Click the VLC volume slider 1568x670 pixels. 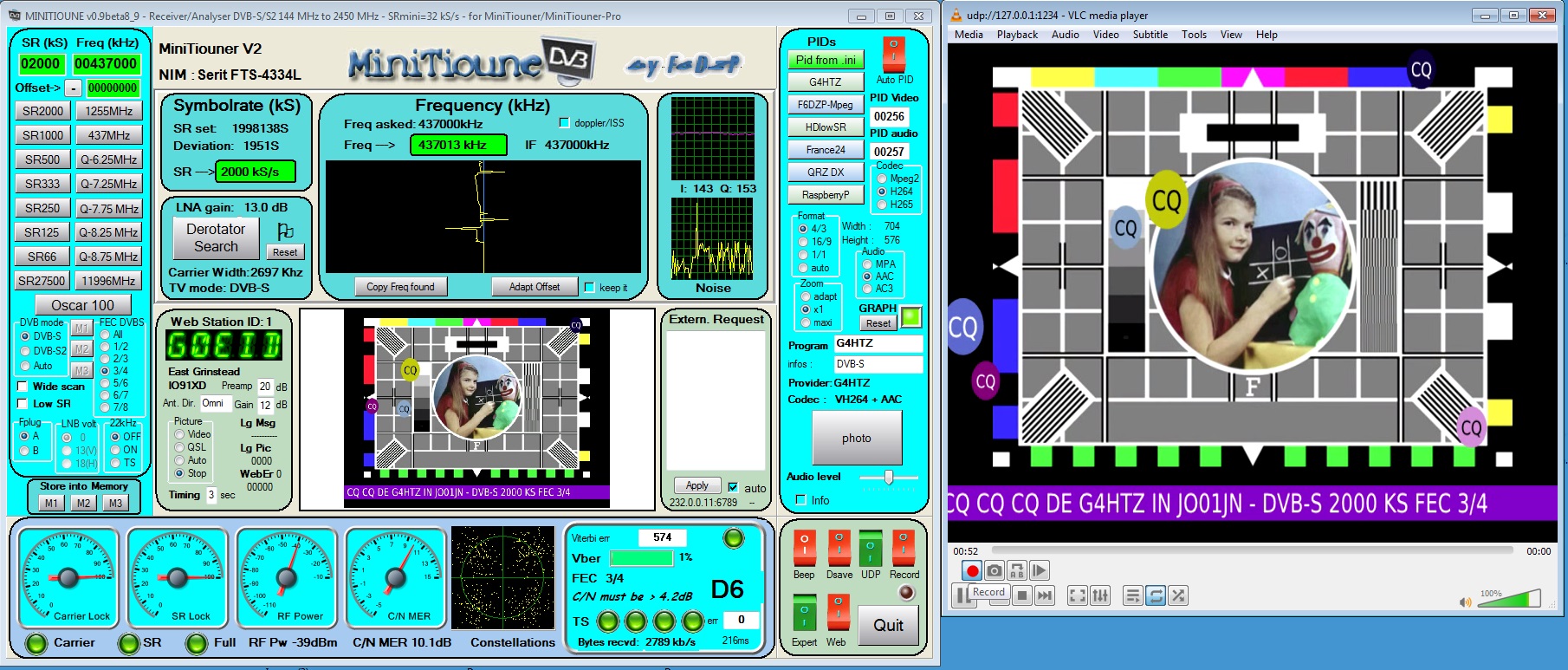point(1511,600)
